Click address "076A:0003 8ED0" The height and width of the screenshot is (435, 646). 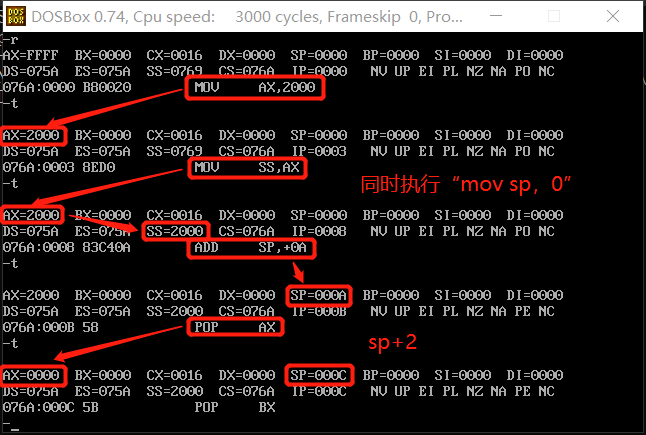click(59, 167)
